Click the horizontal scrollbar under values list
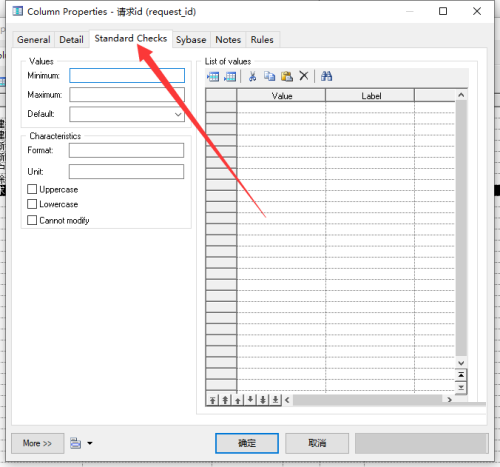The width and height of the screenshot is (500, 467). pos(368,399)
